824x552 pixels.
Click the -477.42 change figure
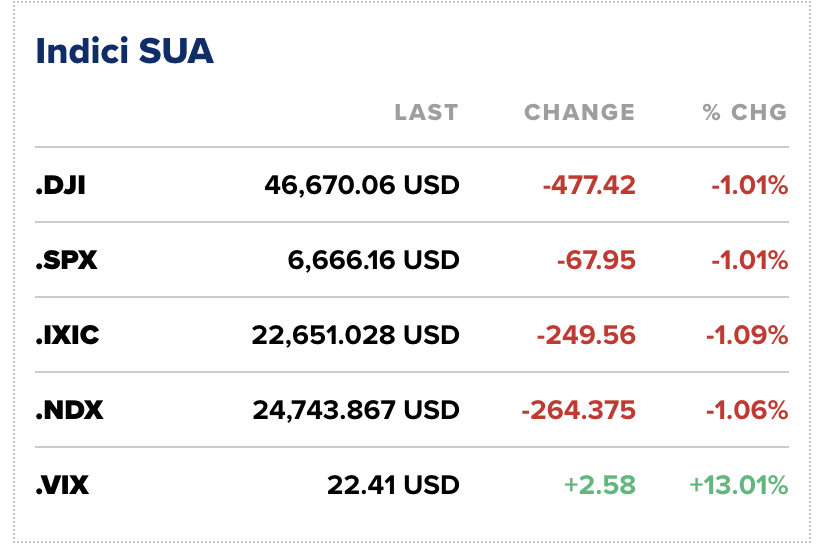(x=590, y=185)
